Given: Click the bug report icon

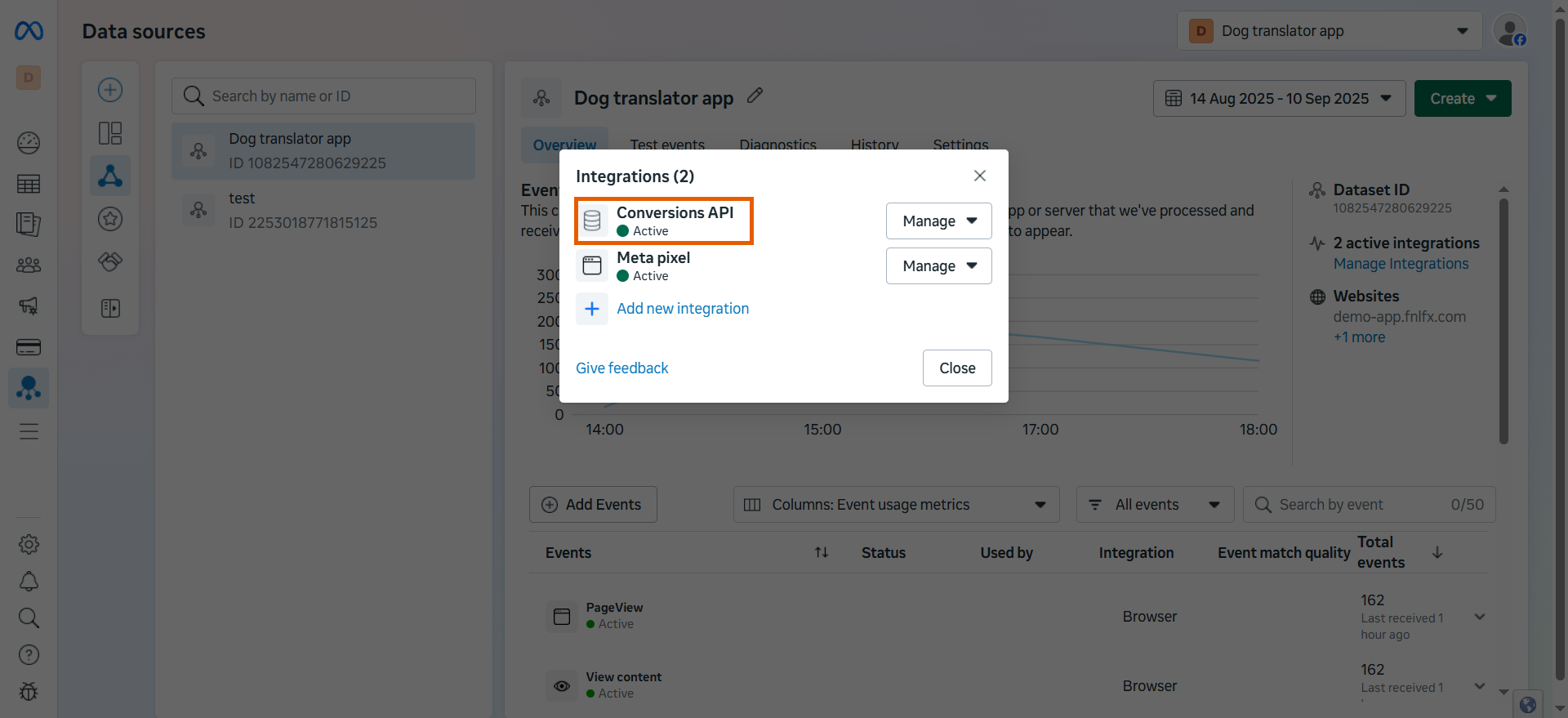Looking at the screenshot, I should [x=29, y=691].
